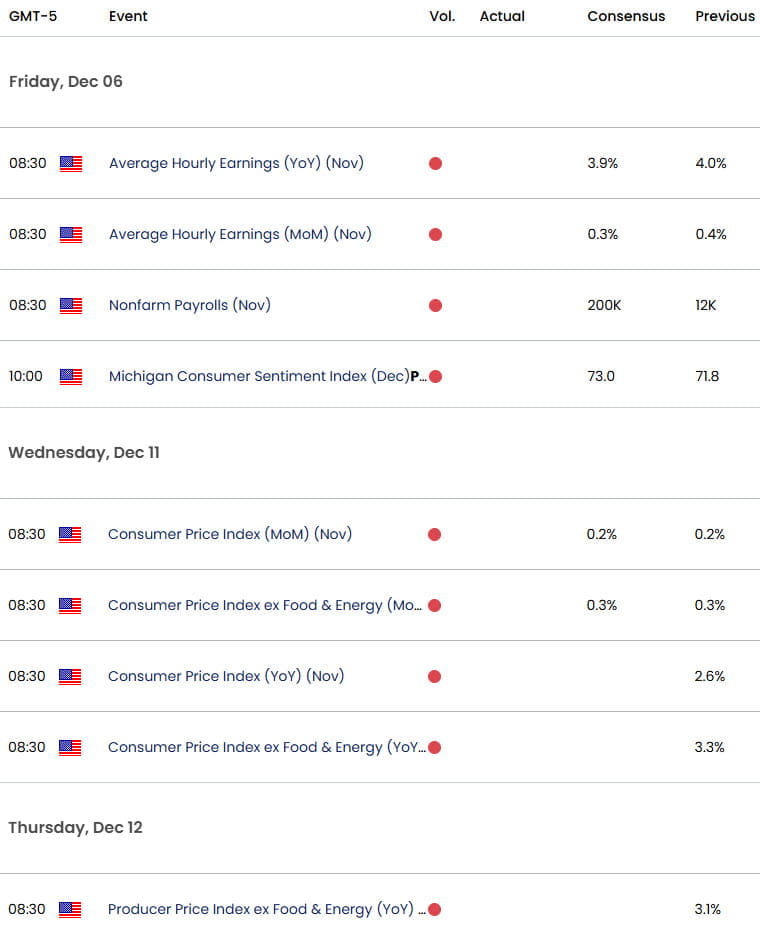The height and width of the screenshot is (935, 760).
Task: Click the GMT-5 timezone header
Action: tap(33, 16)
